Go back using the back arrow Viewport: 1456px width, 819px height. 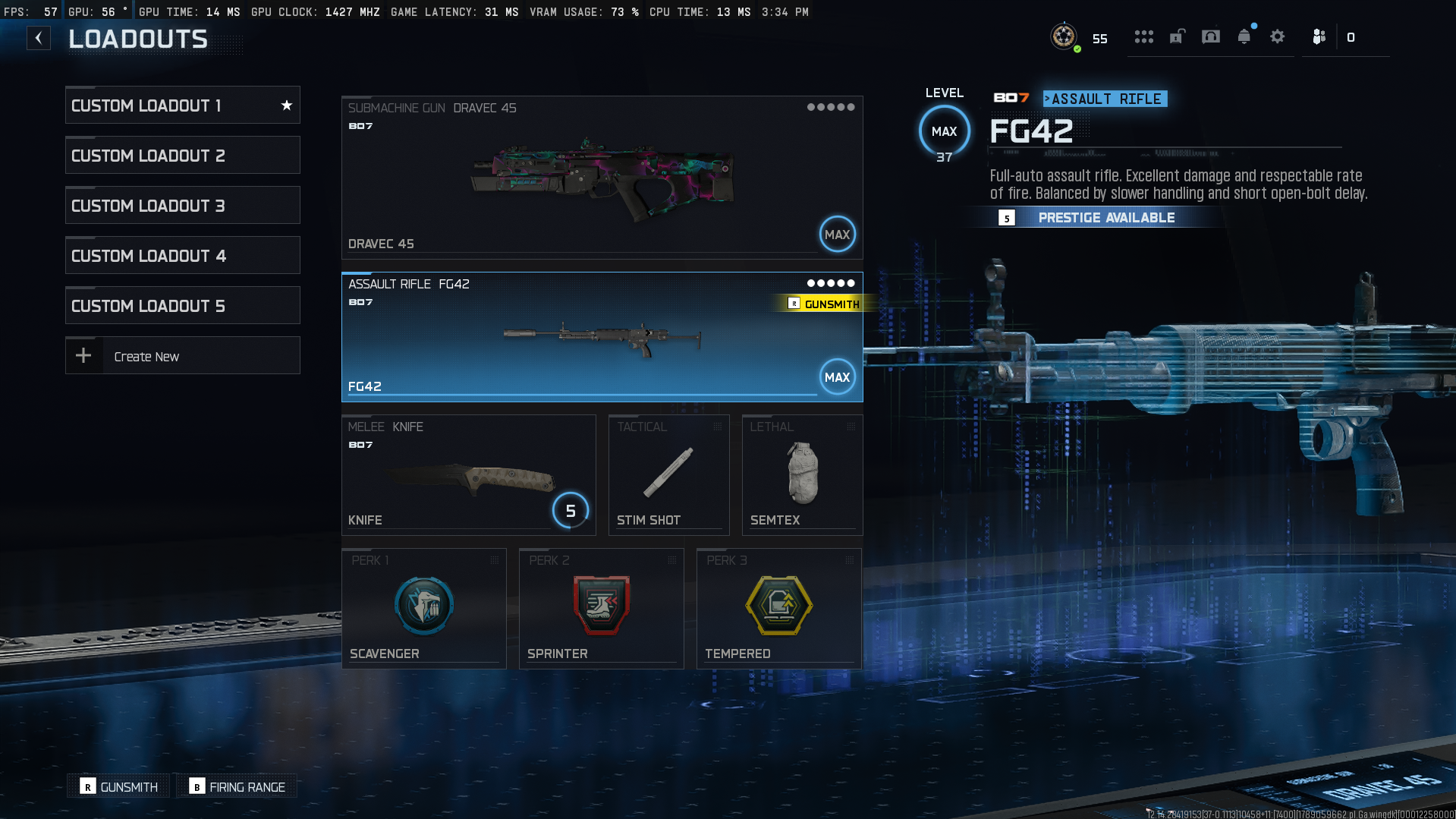(39, 38)
